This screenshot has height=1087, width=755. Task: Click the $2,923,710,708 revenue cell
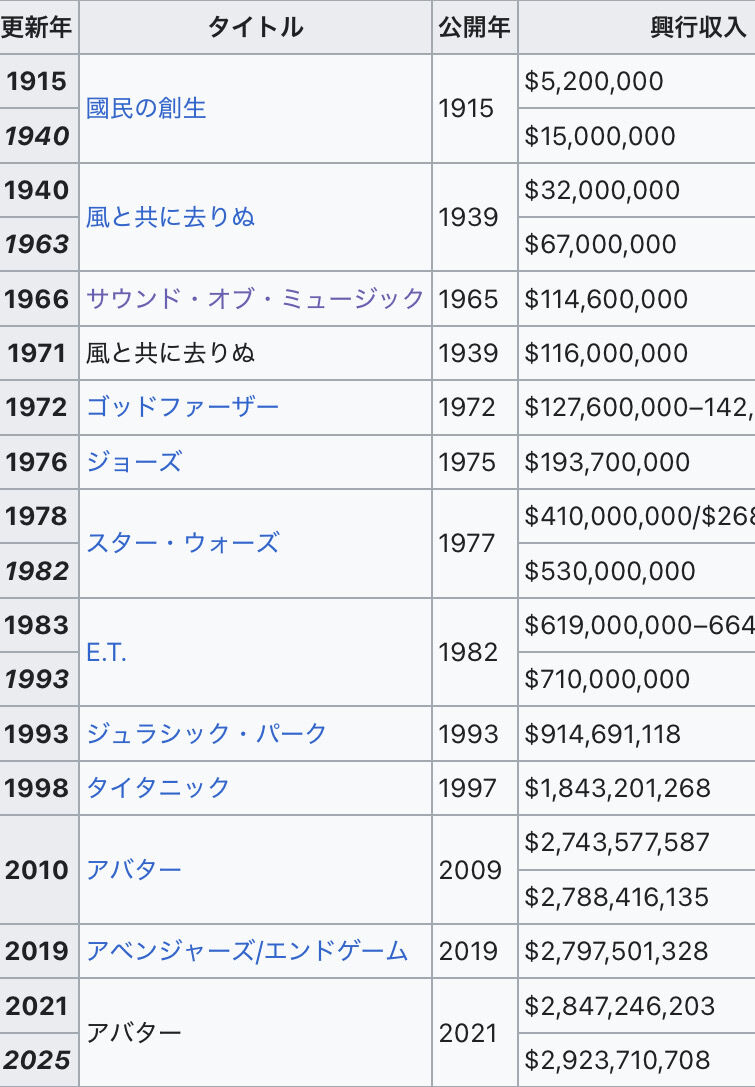click(x=637, y=1060)
